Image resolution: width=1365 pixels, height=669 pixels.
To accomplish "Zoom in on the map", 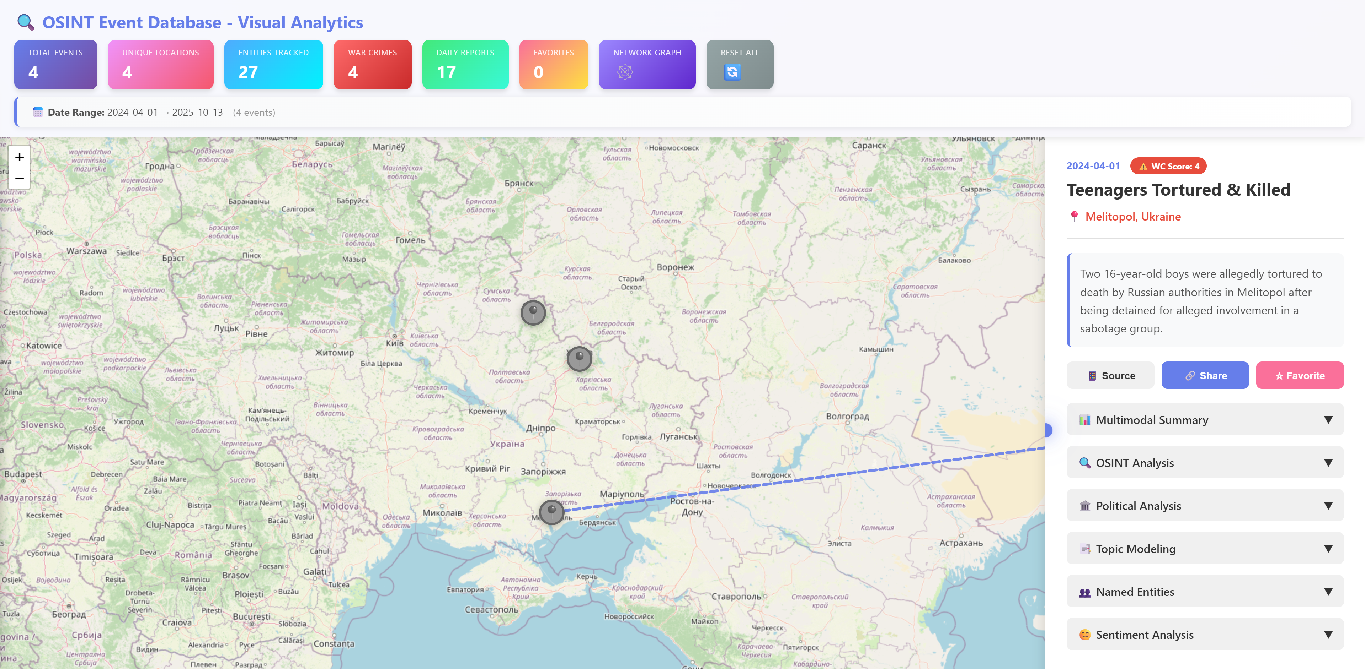I will pos(19,157).
